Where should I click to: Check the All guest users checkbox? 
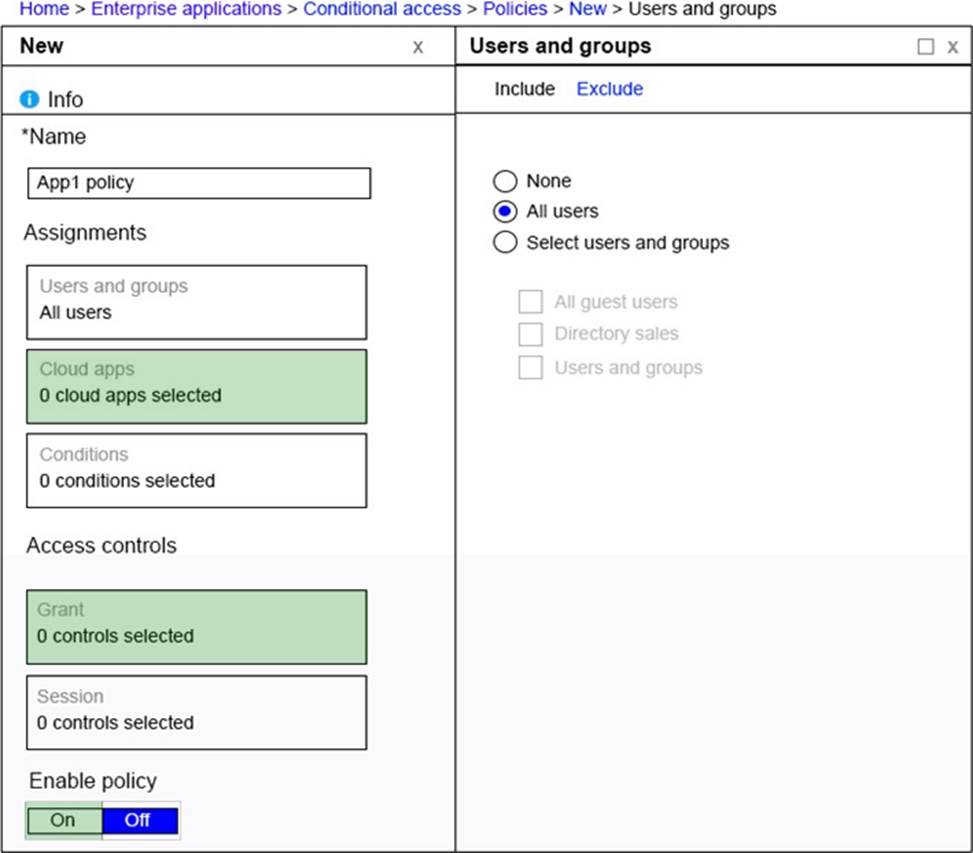click(530, 302)
